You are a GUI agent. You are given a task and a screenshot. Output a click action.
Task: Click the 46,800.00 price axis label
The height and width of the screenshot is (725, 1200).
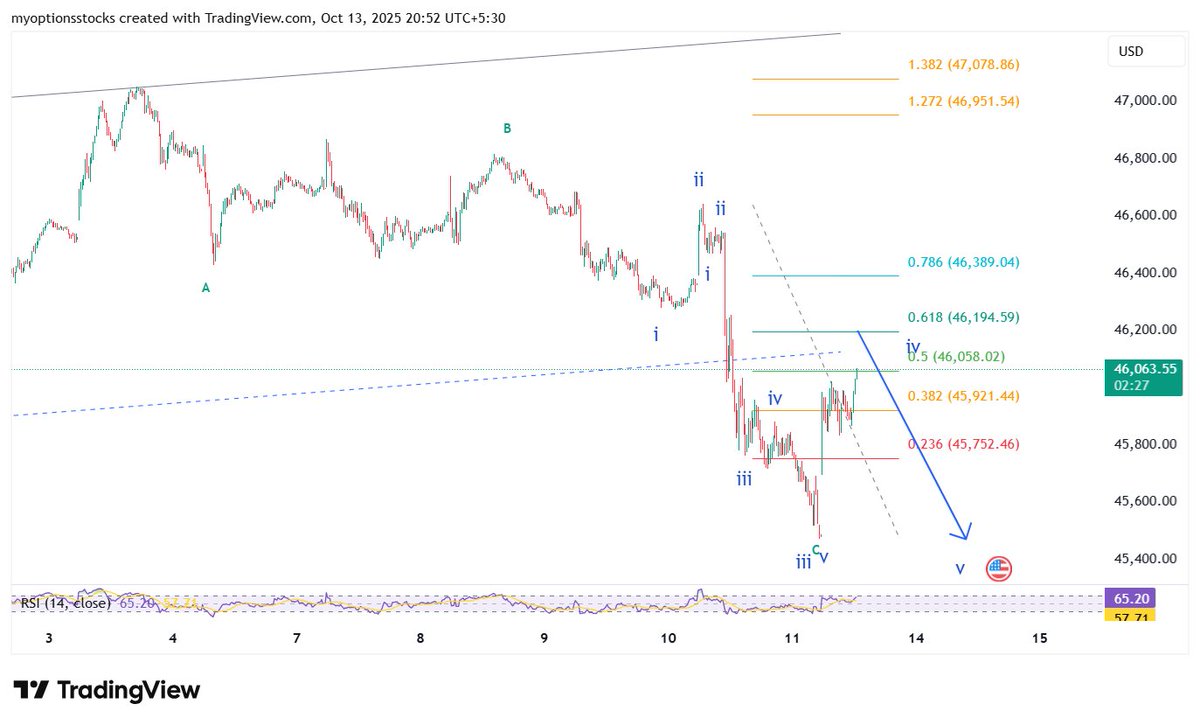coord(1145,158)
